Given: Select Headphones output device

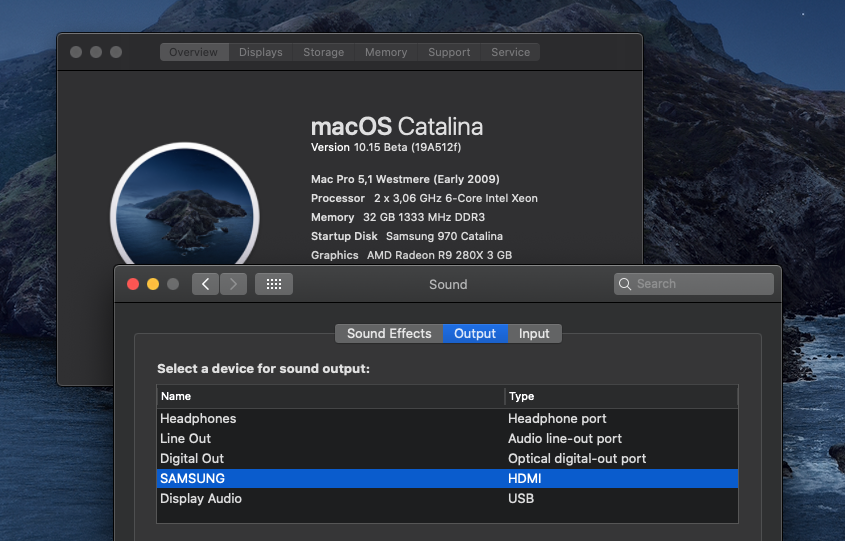Looking at the screenshot, I should pyautogui.click(x=447, y=419).
